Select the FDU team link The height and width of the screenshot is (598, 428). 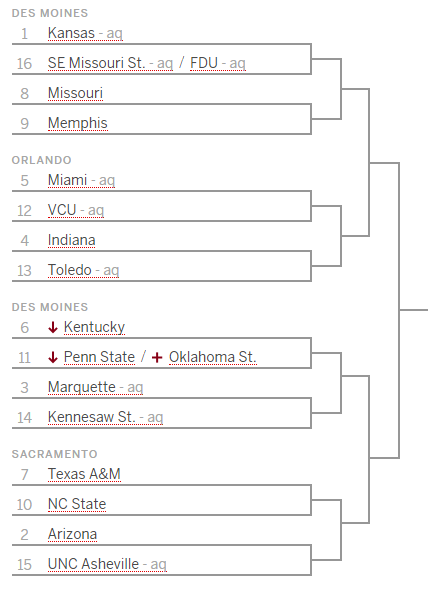coord(204,63)
